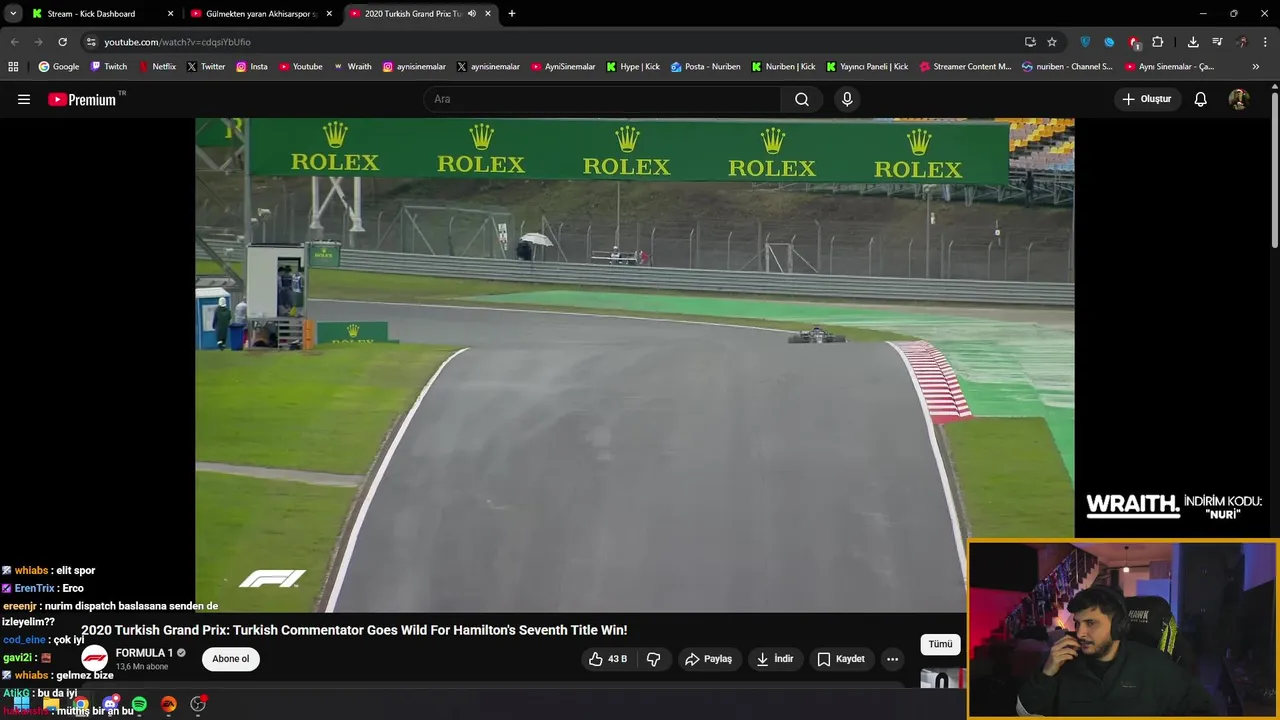The height and width of the screenshot is (720, 1280).
Task: Open the Posta - Nuriben bookmark
Action: coord(706,67)
